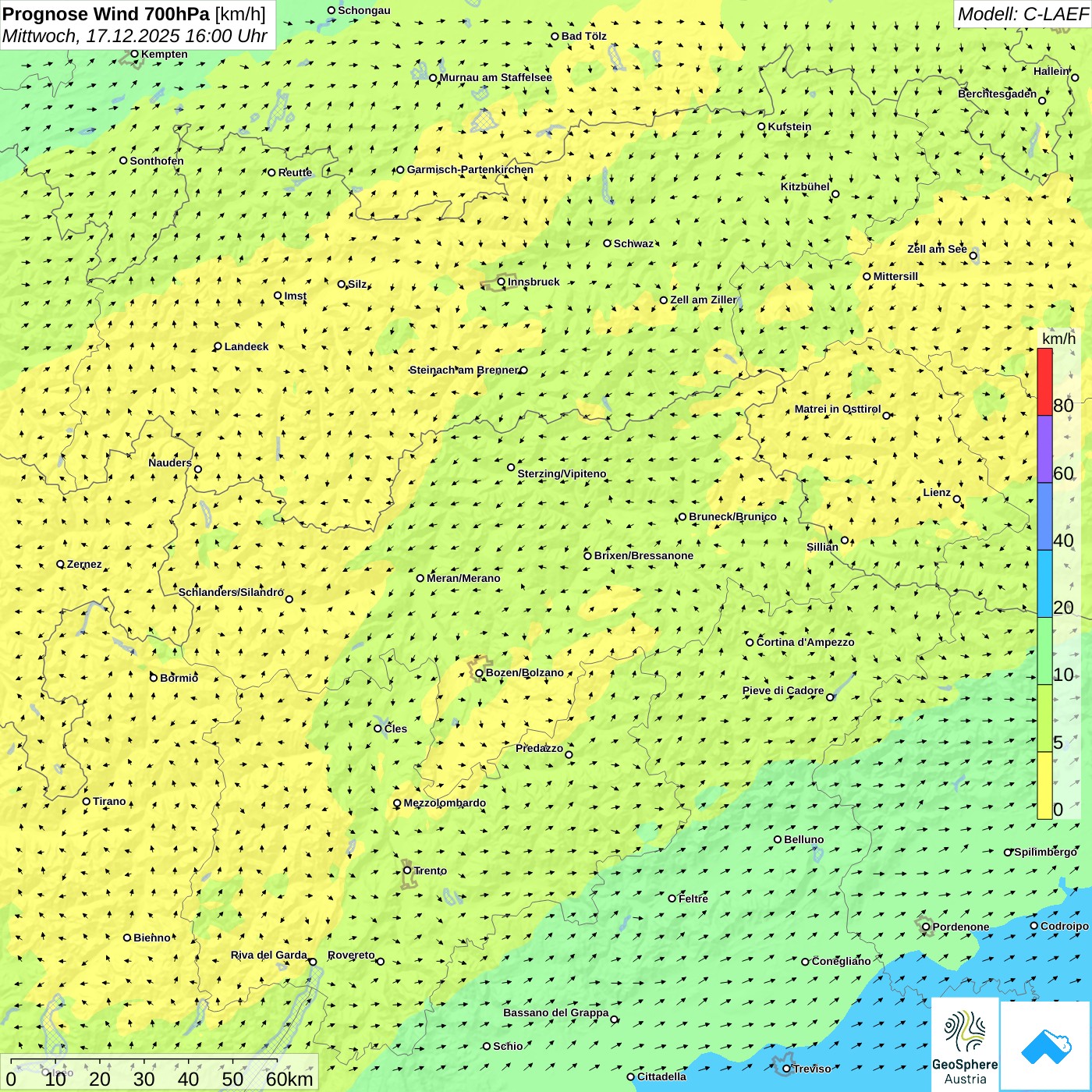Image resolution: width=1092 pixels, height=1092 pixels.
Task: Click the 'Riva del Garda' label
Action: click(x=268, y=955)
